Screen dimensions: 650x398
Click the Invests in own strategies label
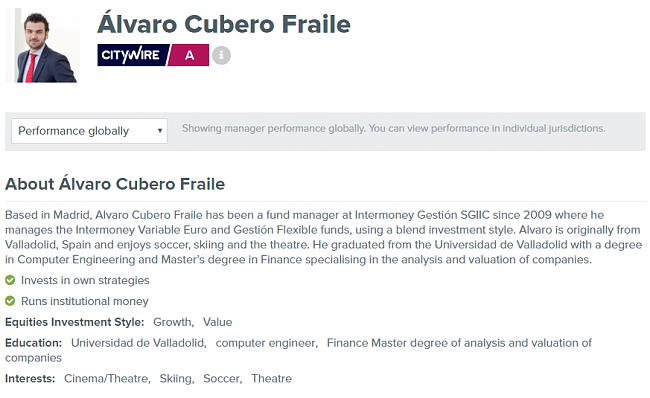click(85, 281)
